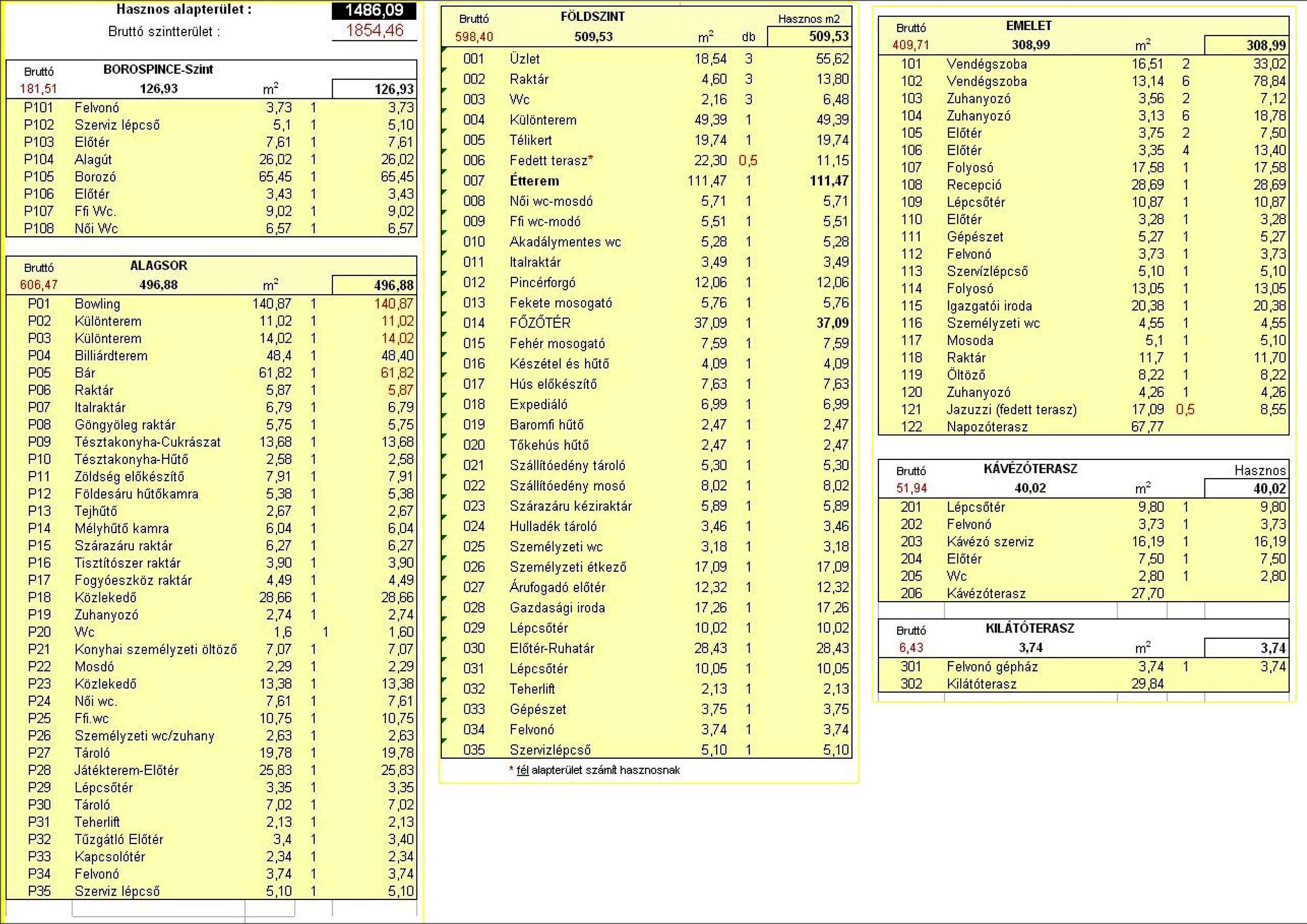This screenshot has width=1307, height=924.
Task: Click the 030 Előtér-Ruhatár cell
Action: click(x=552, y=649)
